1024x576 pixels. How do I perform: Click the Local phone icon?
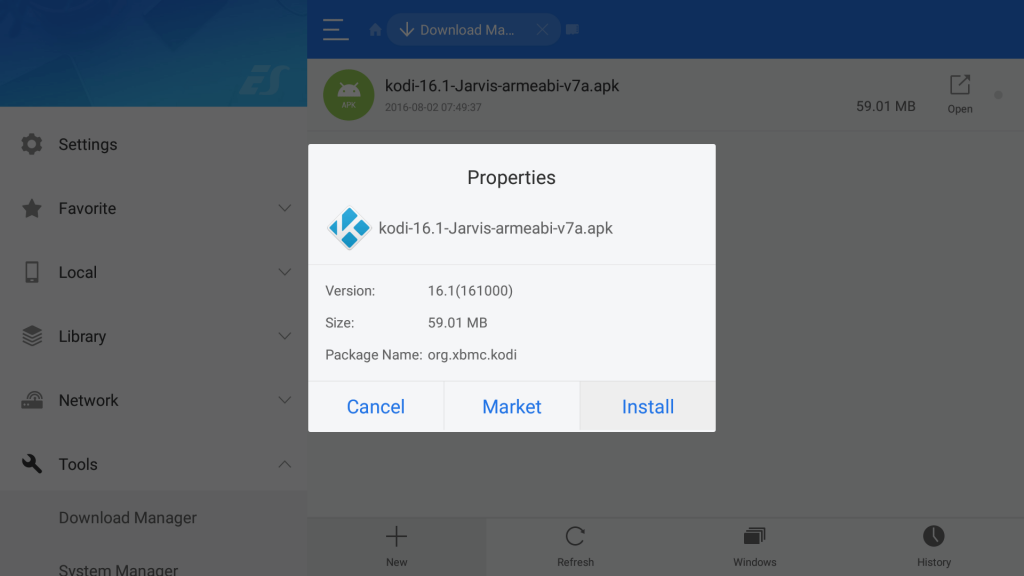pos(31,272)
